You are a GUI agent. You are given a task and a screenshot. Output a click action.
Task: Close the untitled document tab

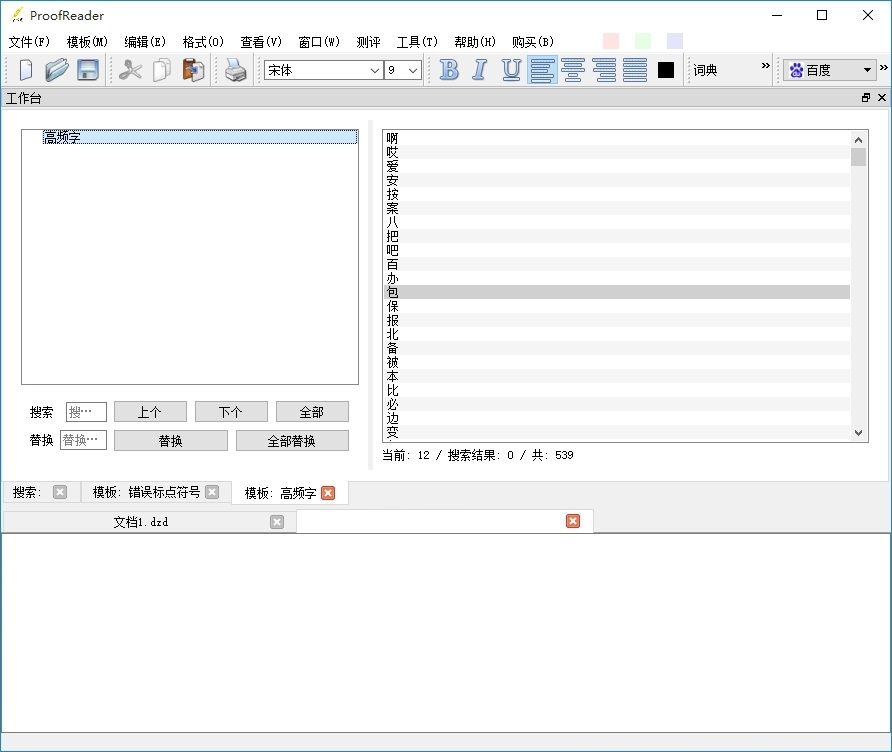click(x=573, y=521)
